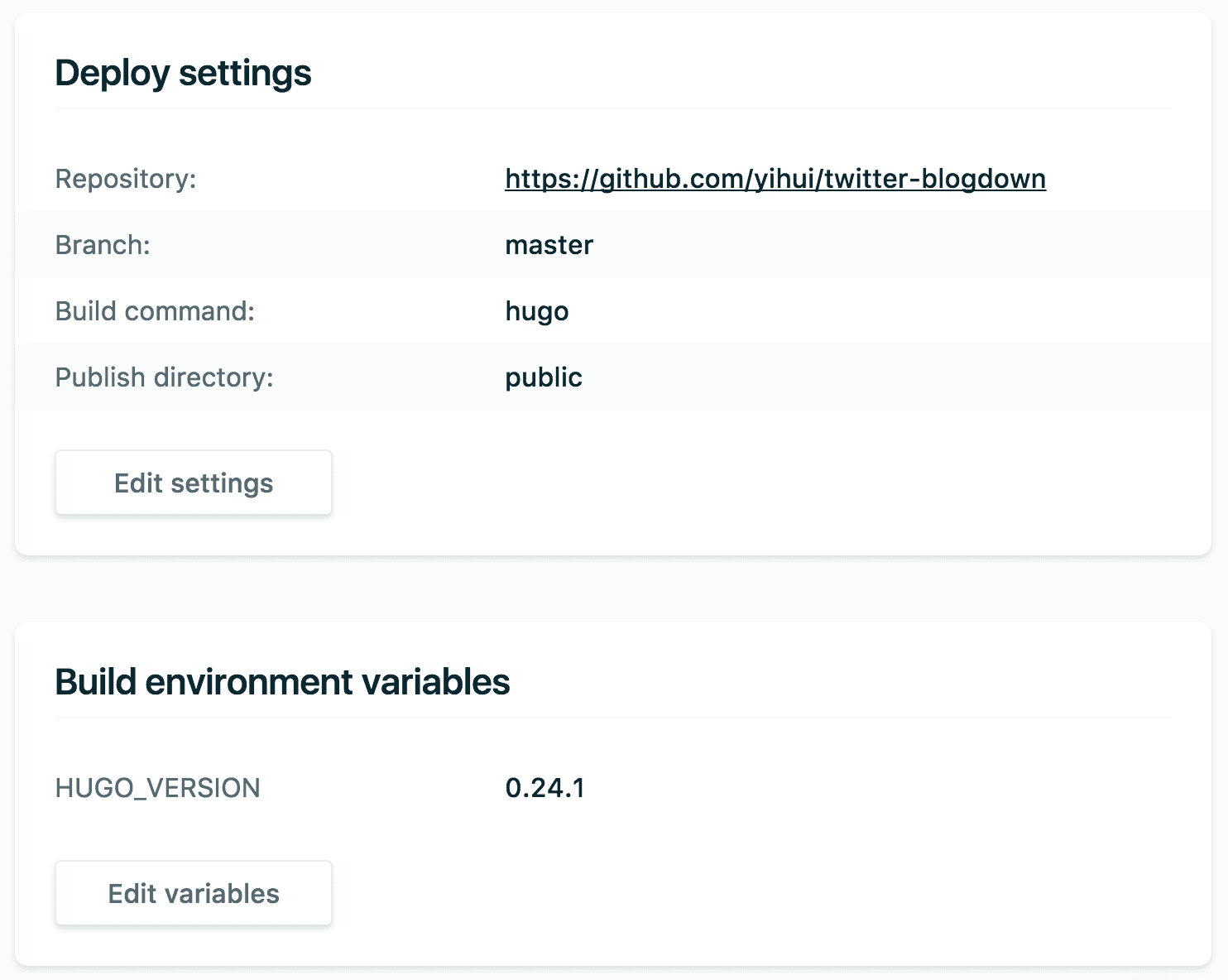This screenshot has height=980, width=1228.
Task: Select the Build environment variables heading
Action: click(x=282, y=681)
